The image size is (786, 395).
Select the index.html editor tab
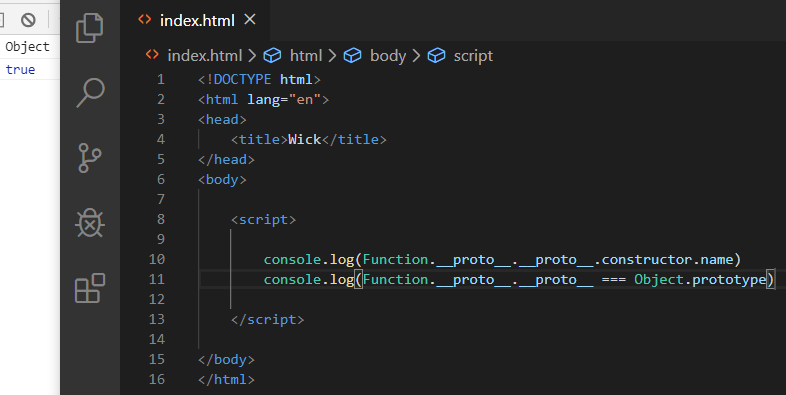[x=195, y=21]
